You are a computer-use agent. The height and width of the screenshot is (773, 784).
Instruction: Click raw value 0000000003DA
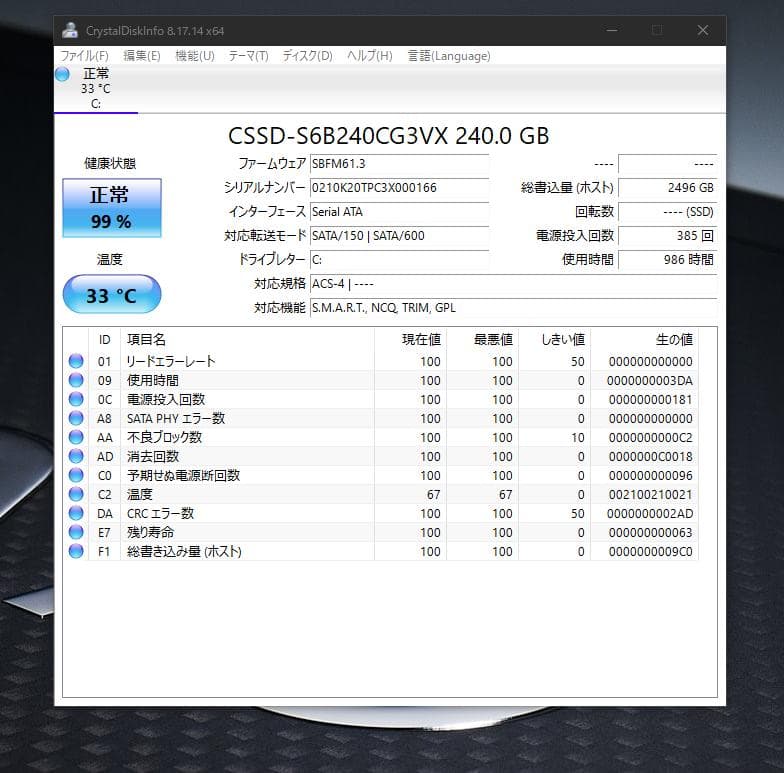point(650,380)
